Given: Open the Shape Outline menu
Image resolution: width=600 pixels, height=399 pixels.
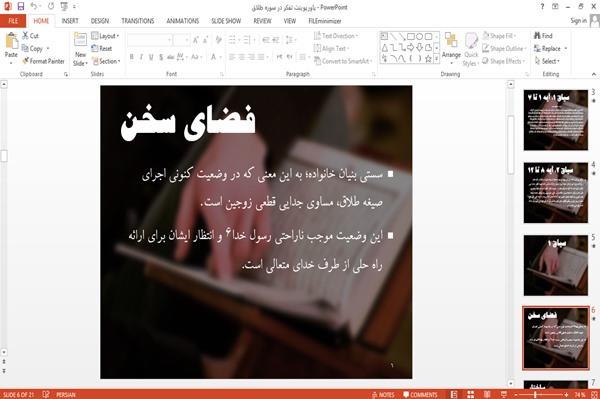Looking at the screenshot, I should [x=504, y=49].
